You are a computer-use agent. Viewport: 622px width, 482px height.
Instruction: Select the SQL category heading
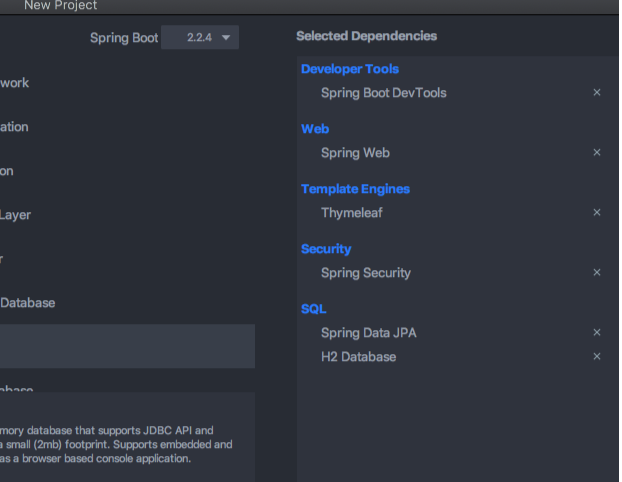[x=313, y=309]
